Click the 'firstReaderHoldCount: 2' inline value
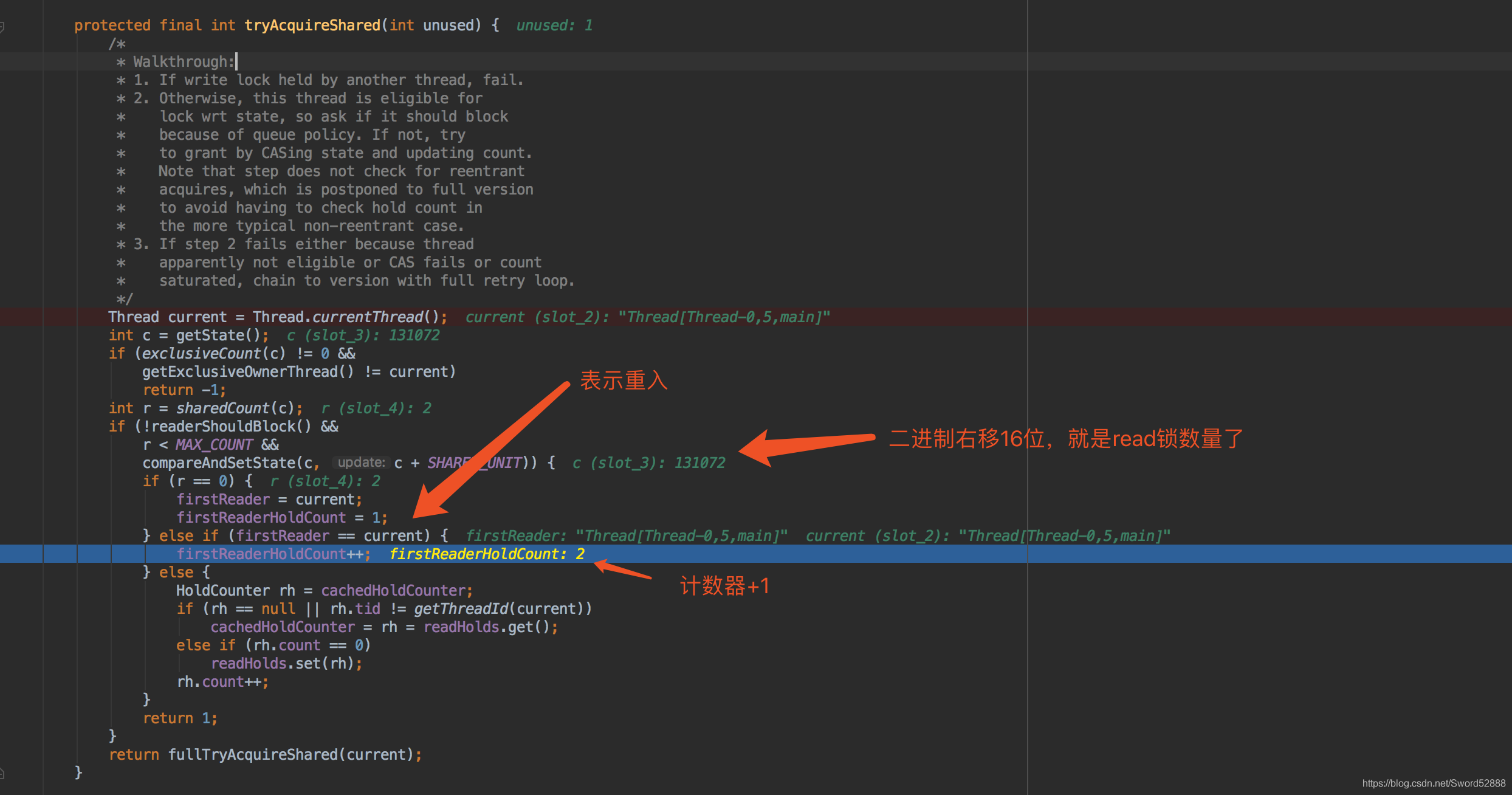This screenshot has width=1512, height=795. [x=487, y=554]
